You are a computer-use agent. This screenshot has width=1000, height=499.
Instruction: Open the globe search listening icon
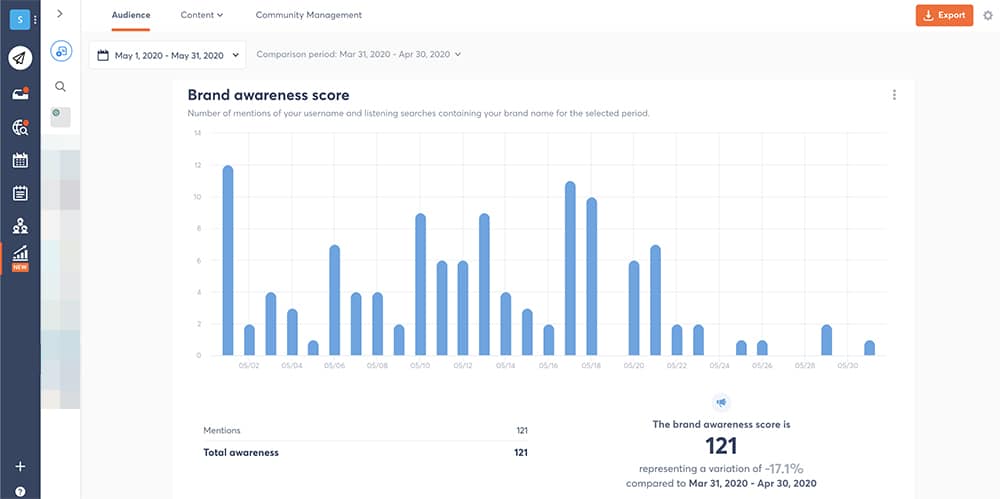click(20, 127)
